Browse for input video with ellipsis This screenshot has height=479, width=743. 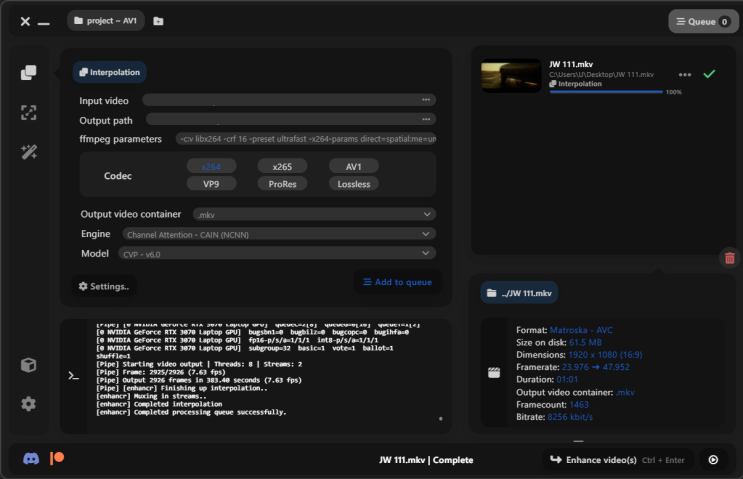(426, 100)
